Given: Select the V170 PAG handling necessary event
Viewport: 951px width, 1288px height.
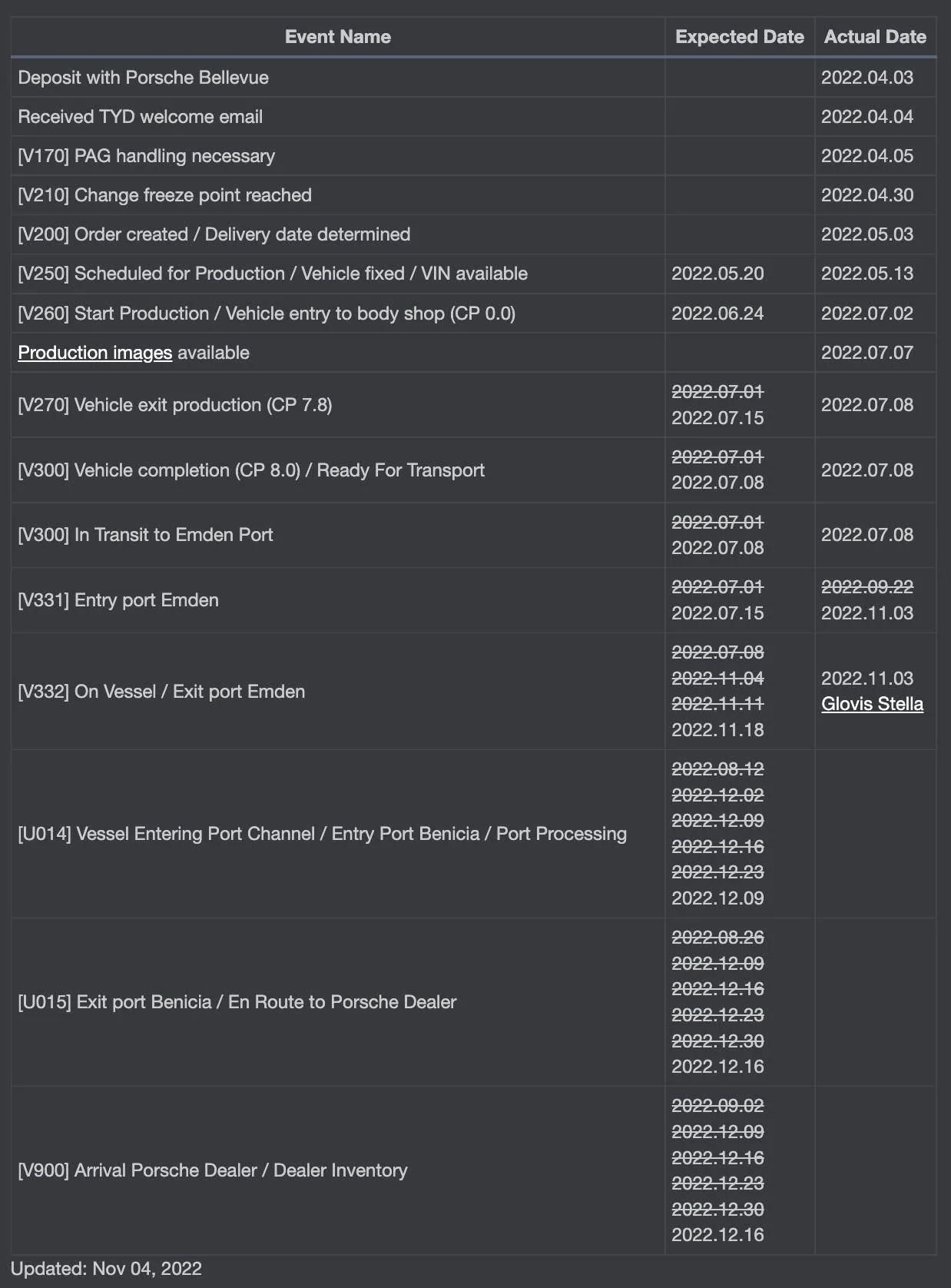Looking at the screenshot, I should (x=146, y=156).
